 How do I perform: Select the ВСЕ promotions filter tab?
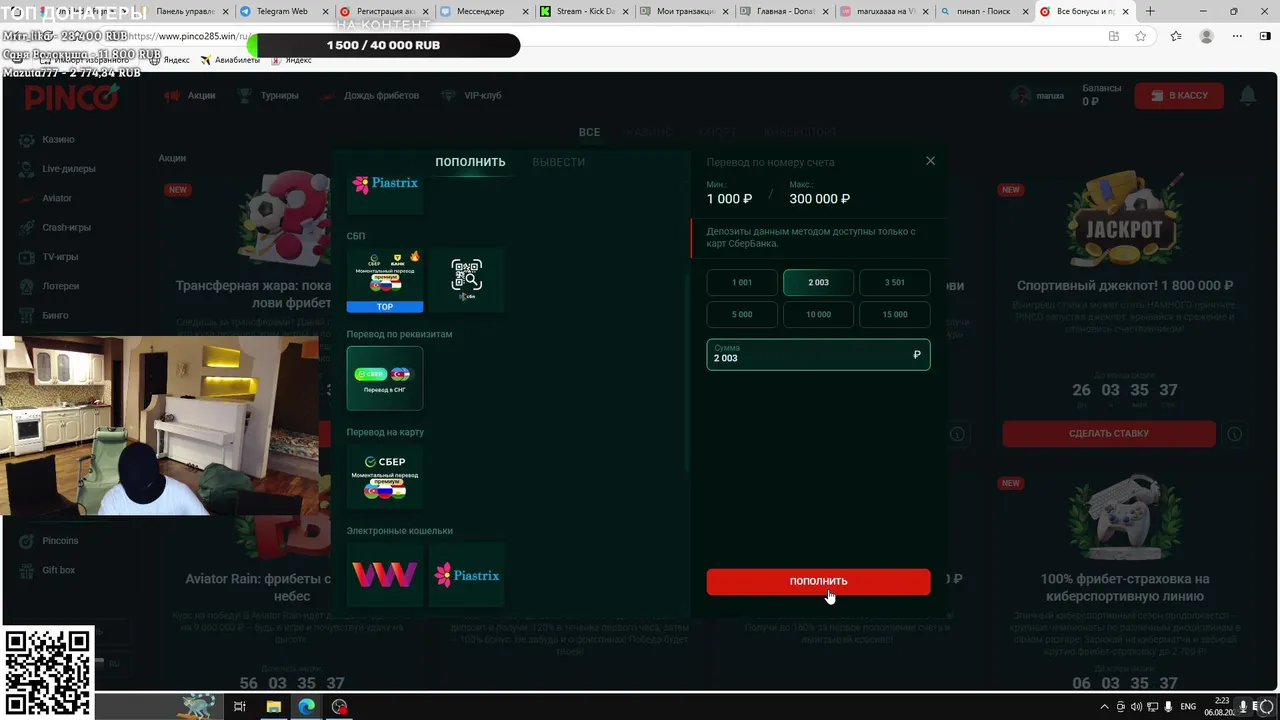click(589, 132)
